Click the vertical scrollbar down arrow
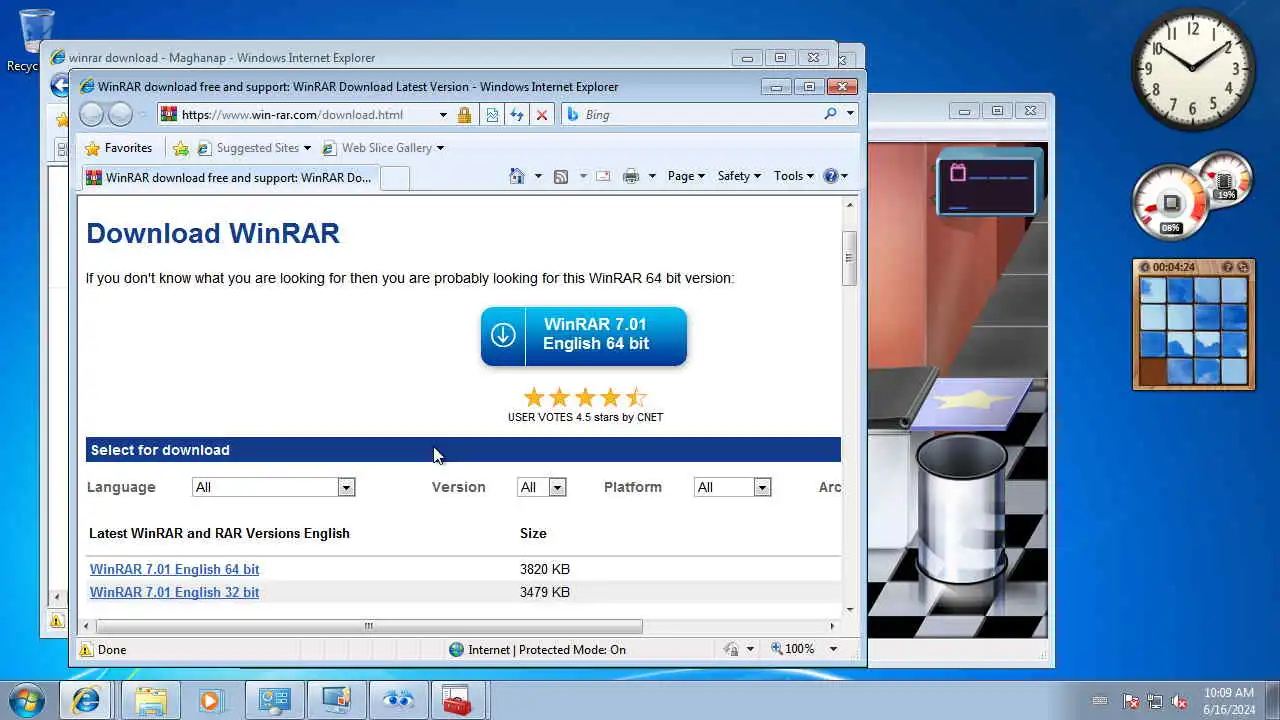 coord(849,609)
